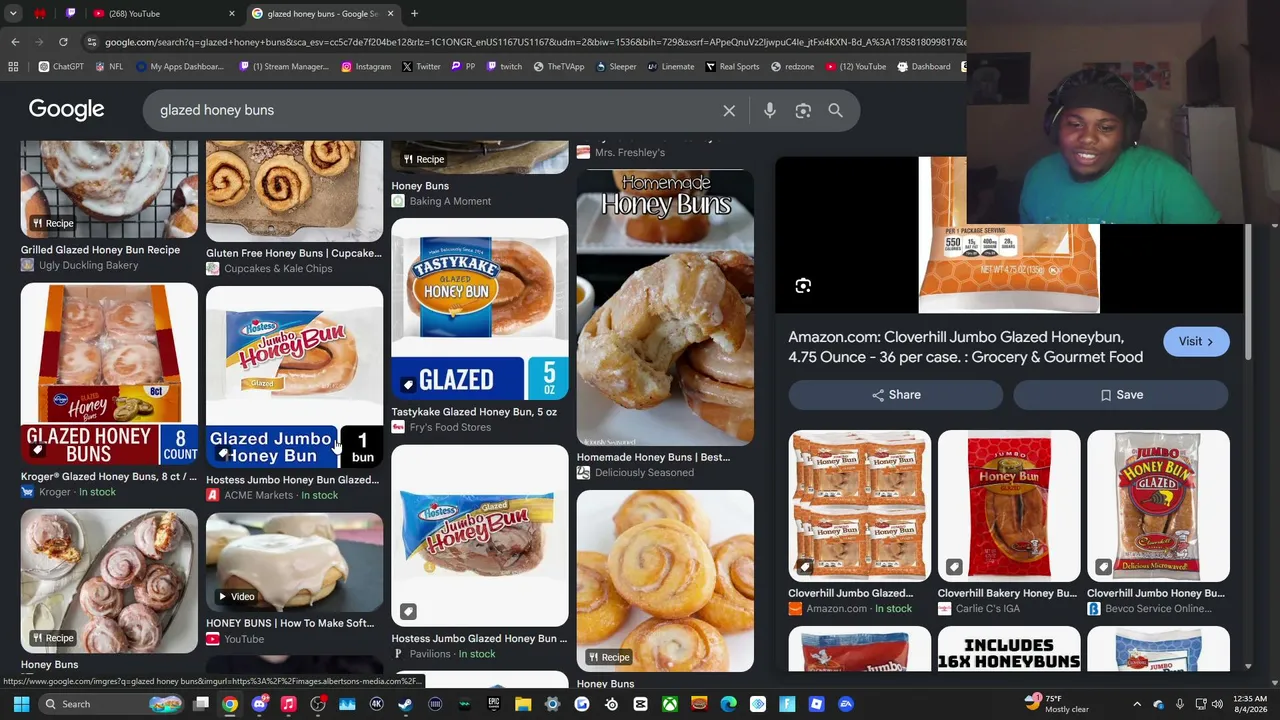Expand the tab search dropdown arrow

[x=13, y=14]
